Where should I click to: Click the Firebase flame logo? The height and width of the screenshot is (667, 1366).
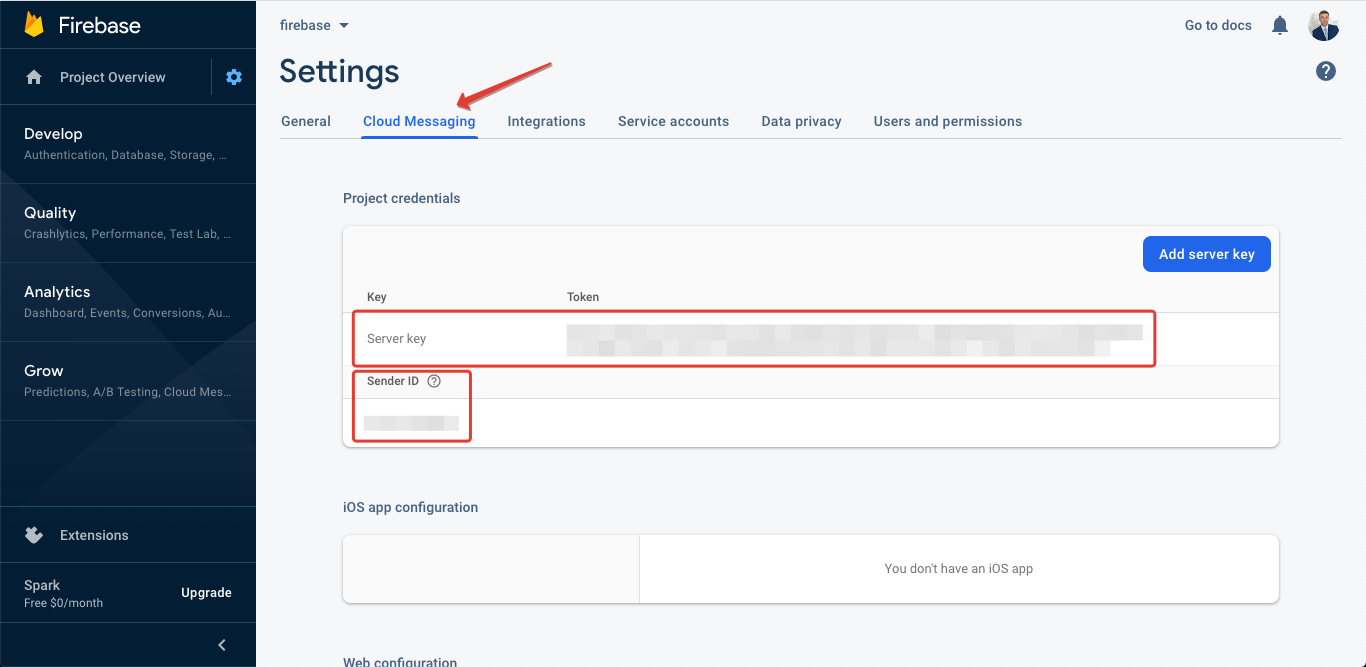[34, 25]
